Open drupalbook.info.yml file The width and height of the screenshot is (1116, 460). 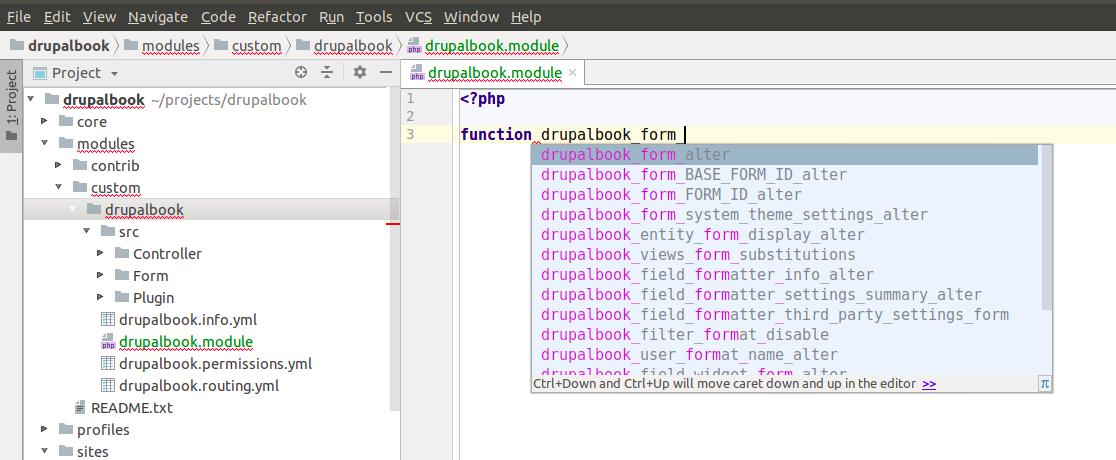coord(188,320)
